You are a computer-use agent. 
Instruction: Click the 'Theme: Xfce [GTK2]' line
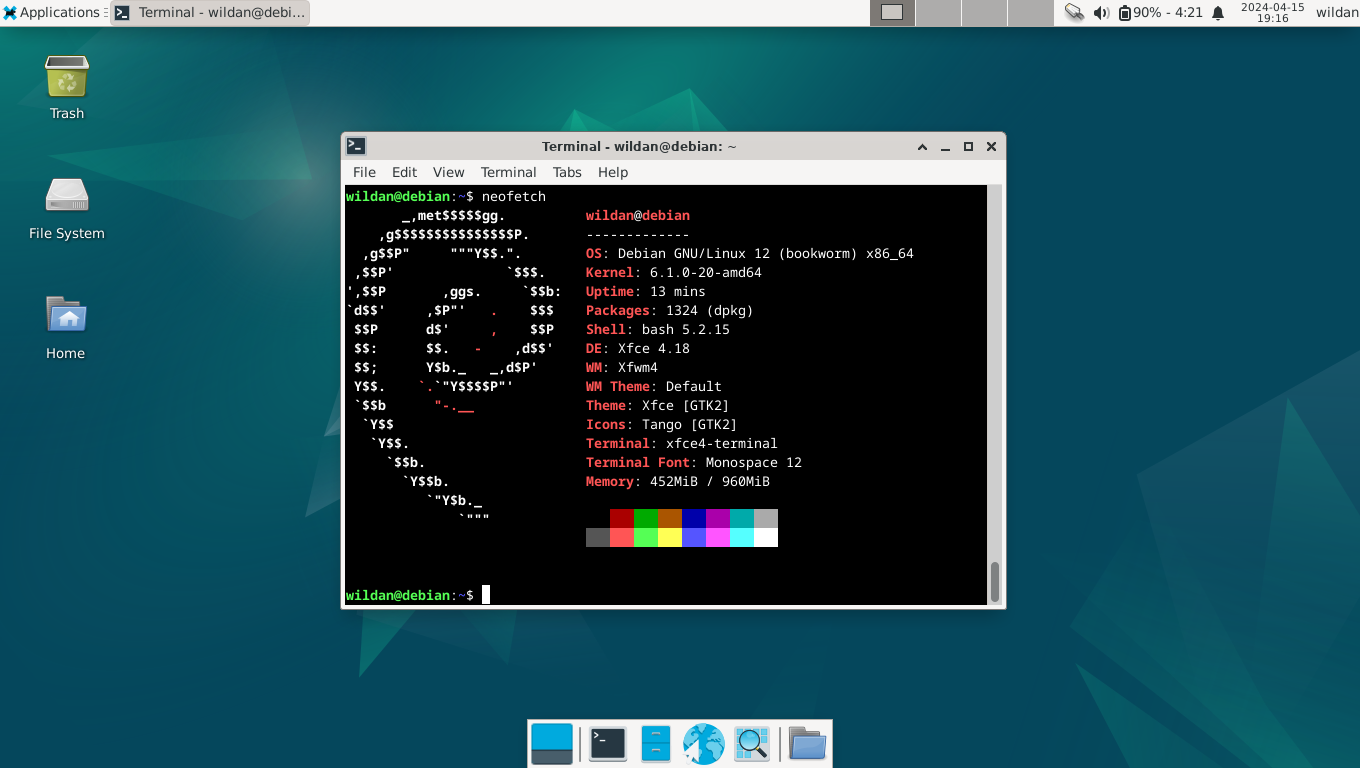click(658, 405)
